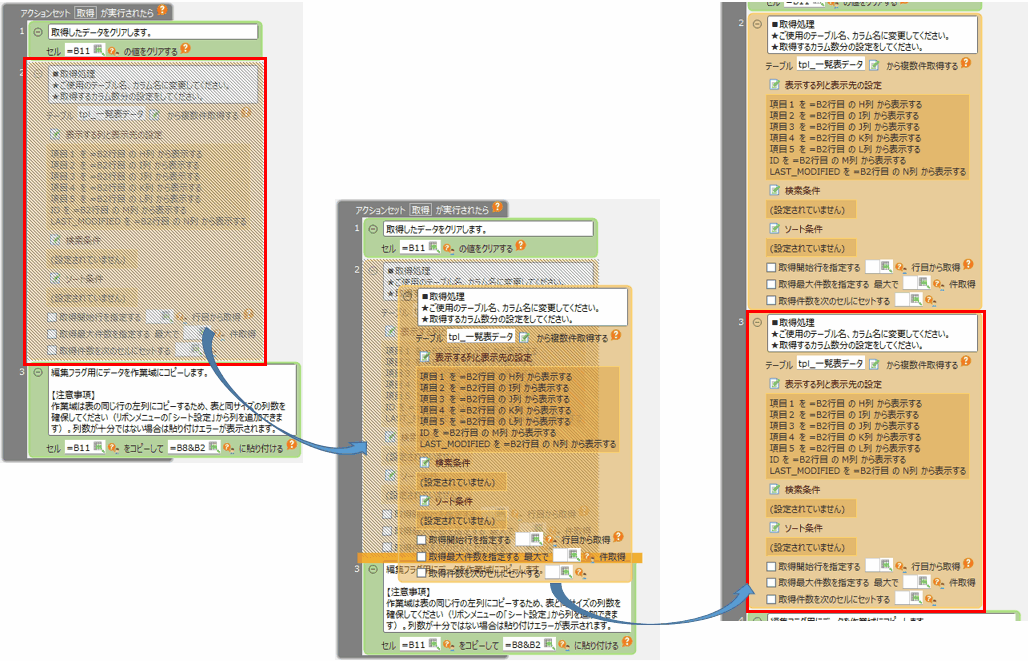Click ソート条件 edit icon in right panel step 3

775,527
